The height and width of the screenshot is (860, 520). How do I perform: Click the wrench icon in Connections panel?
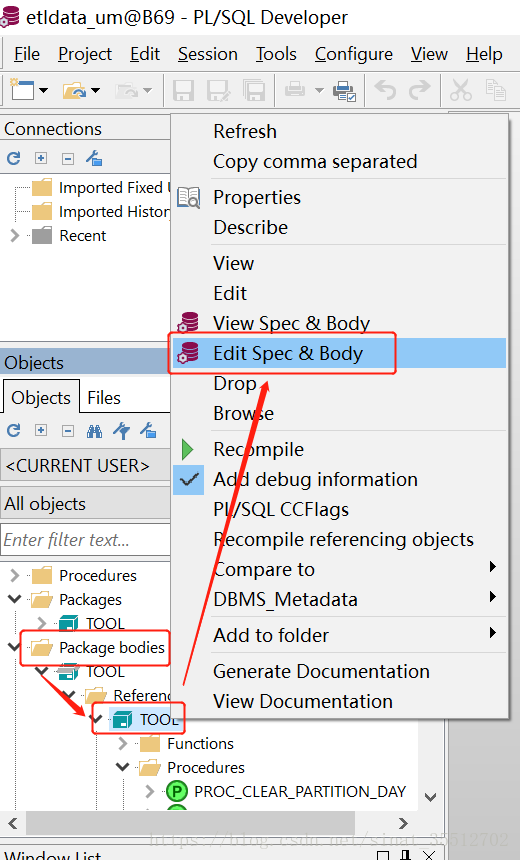tap(94, 159)
